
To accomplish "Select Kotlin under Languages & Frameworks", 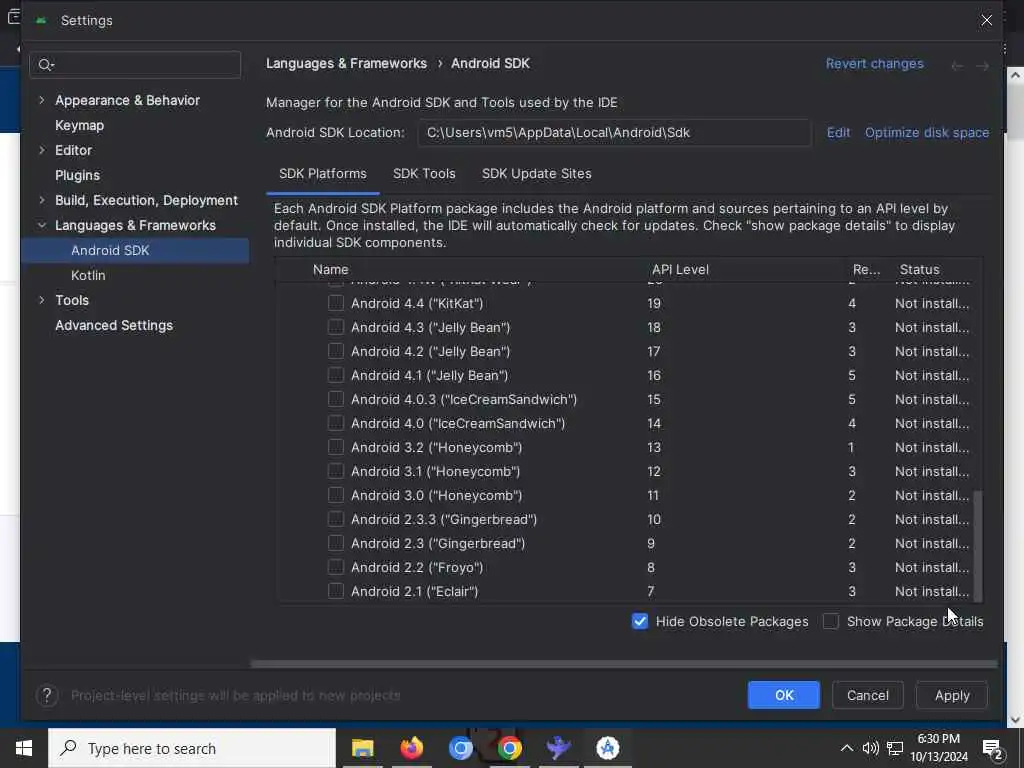I will (x=88, y=276).
